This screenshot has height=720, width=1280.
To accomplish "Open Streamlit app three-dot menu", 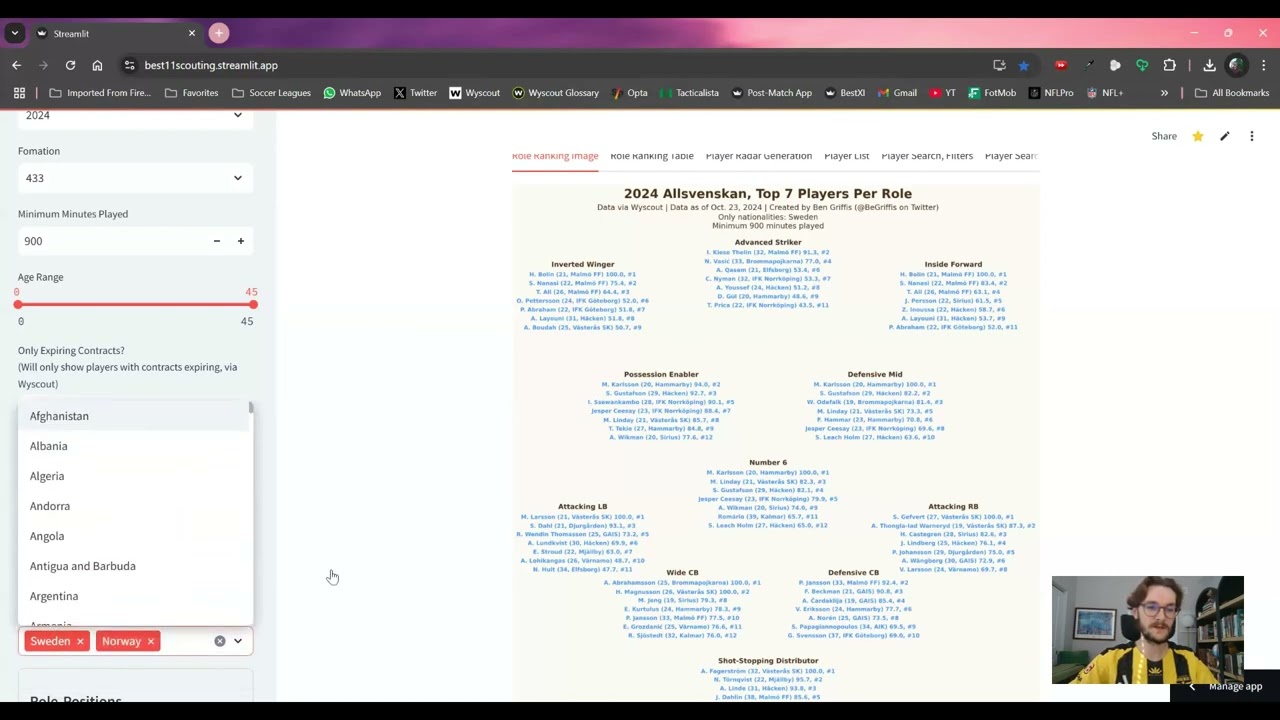I will [x=1251, y=136].
